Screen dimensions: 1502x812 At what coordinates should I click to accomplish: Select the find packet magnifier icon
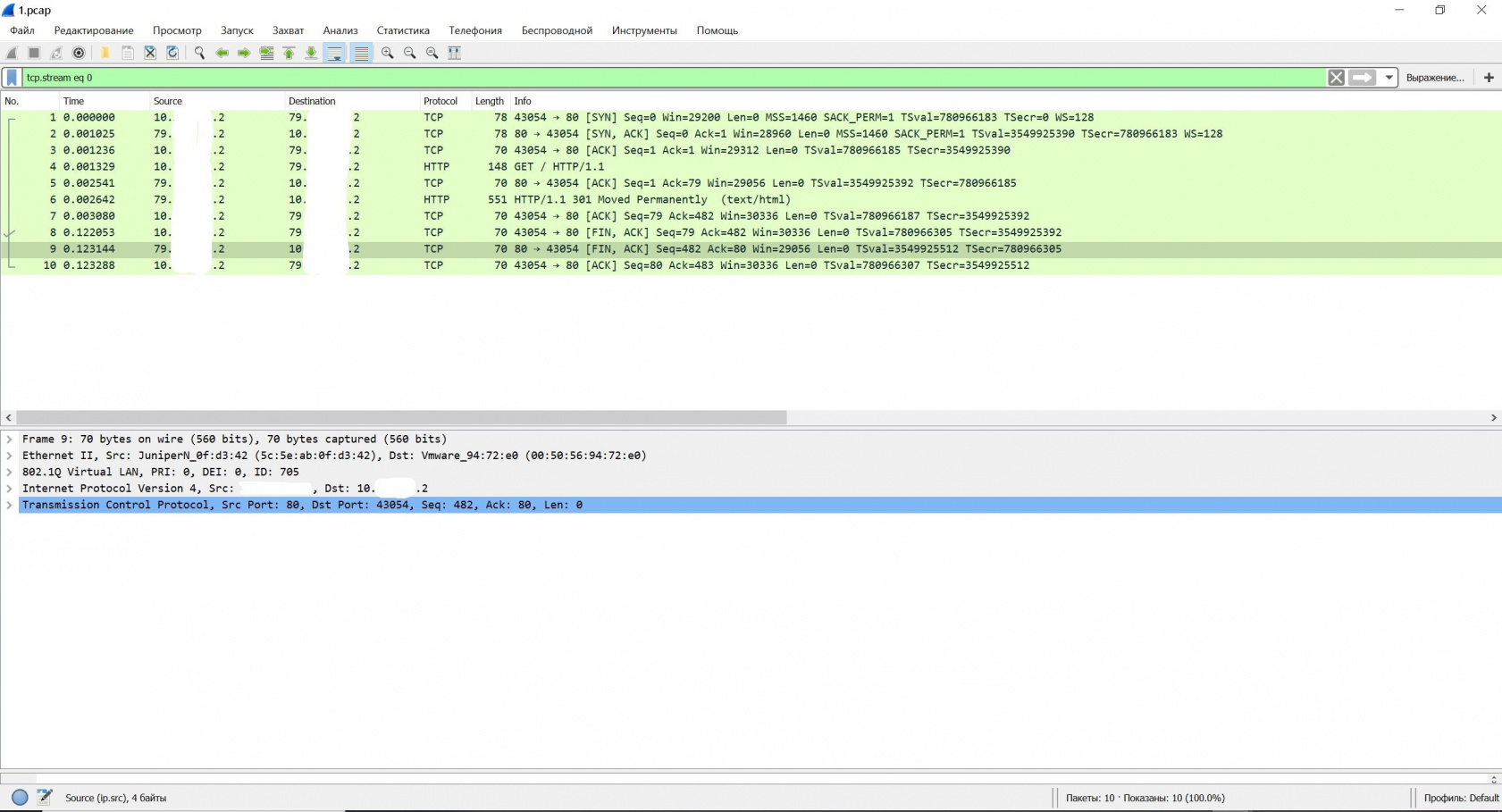pos(198,53)
